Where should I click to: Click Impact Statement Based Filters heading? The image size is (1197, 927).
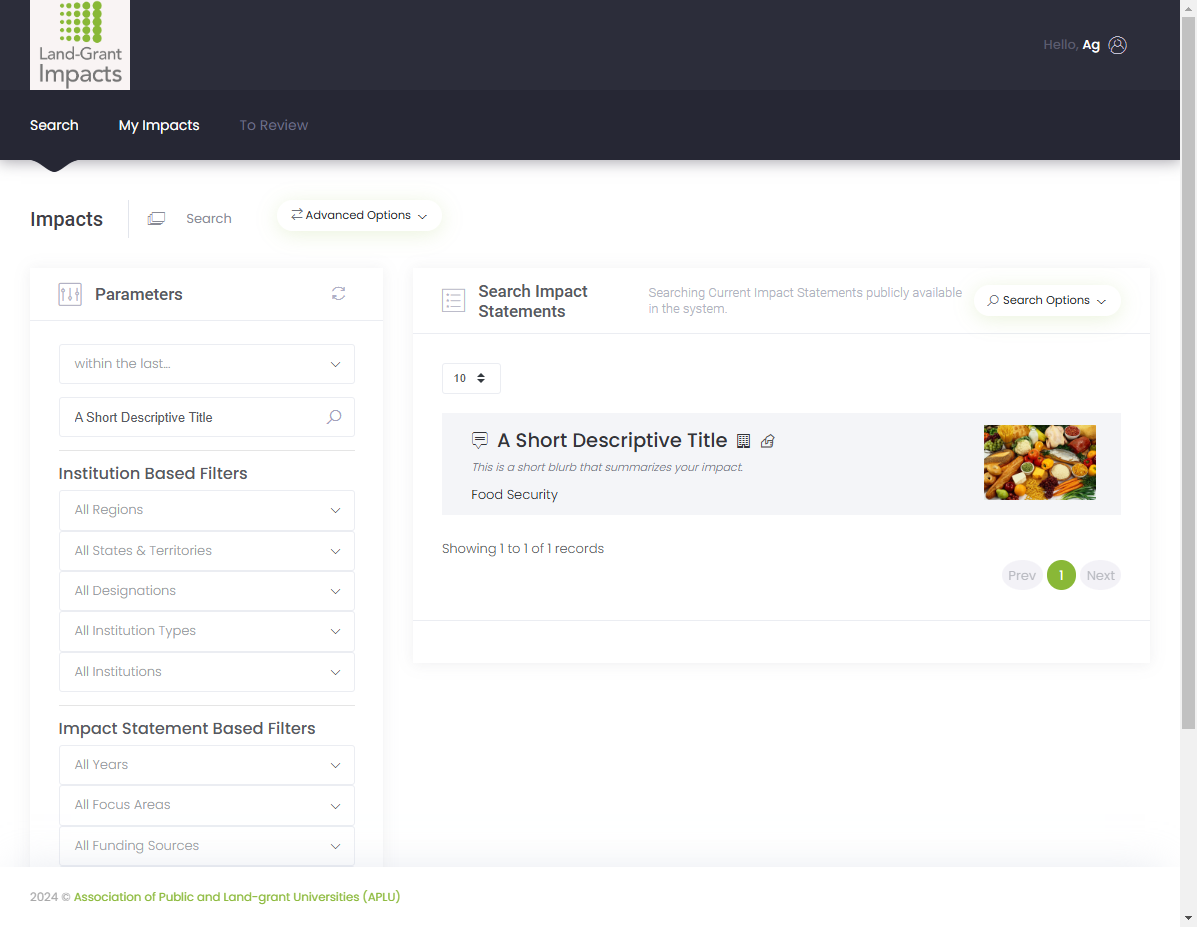tap(187, 728)
